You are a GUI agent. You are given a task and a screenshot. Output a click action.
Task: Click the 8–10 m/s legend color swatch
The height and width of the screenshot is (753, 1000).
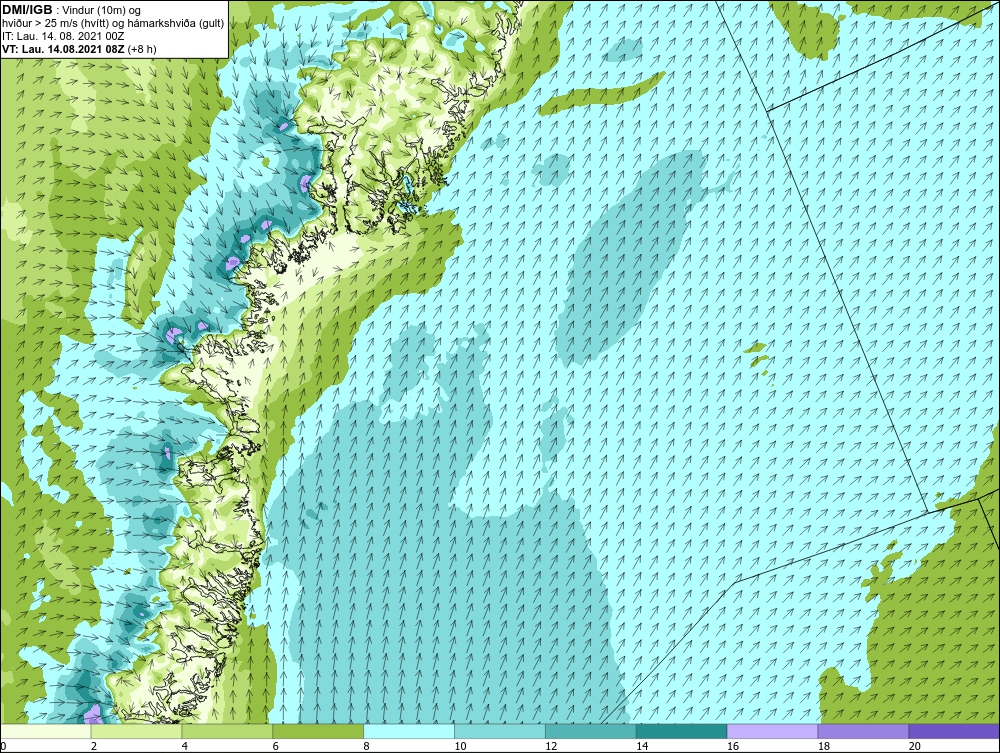tap(409, 731)
